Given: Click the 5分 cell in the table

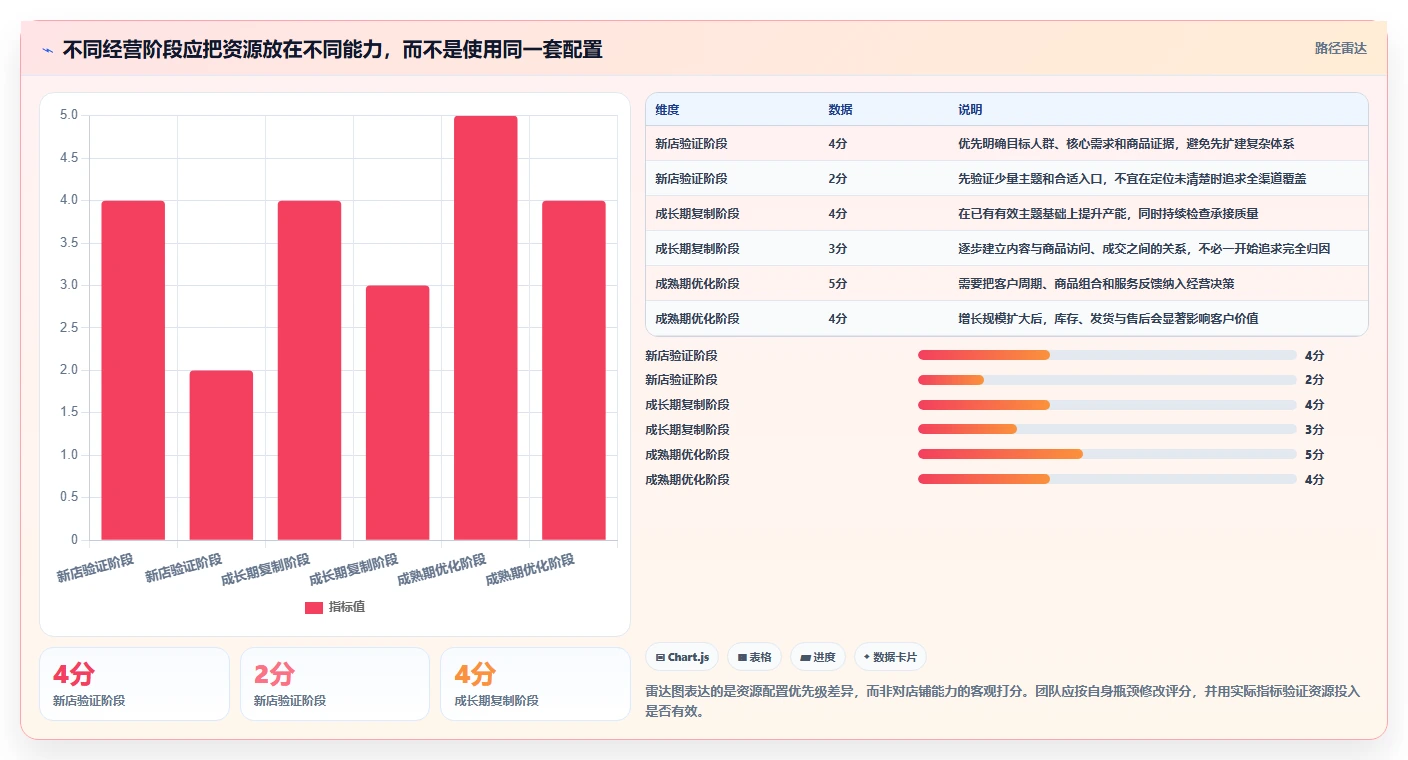Looking at the screenshot, I should (x=838, y=284).
